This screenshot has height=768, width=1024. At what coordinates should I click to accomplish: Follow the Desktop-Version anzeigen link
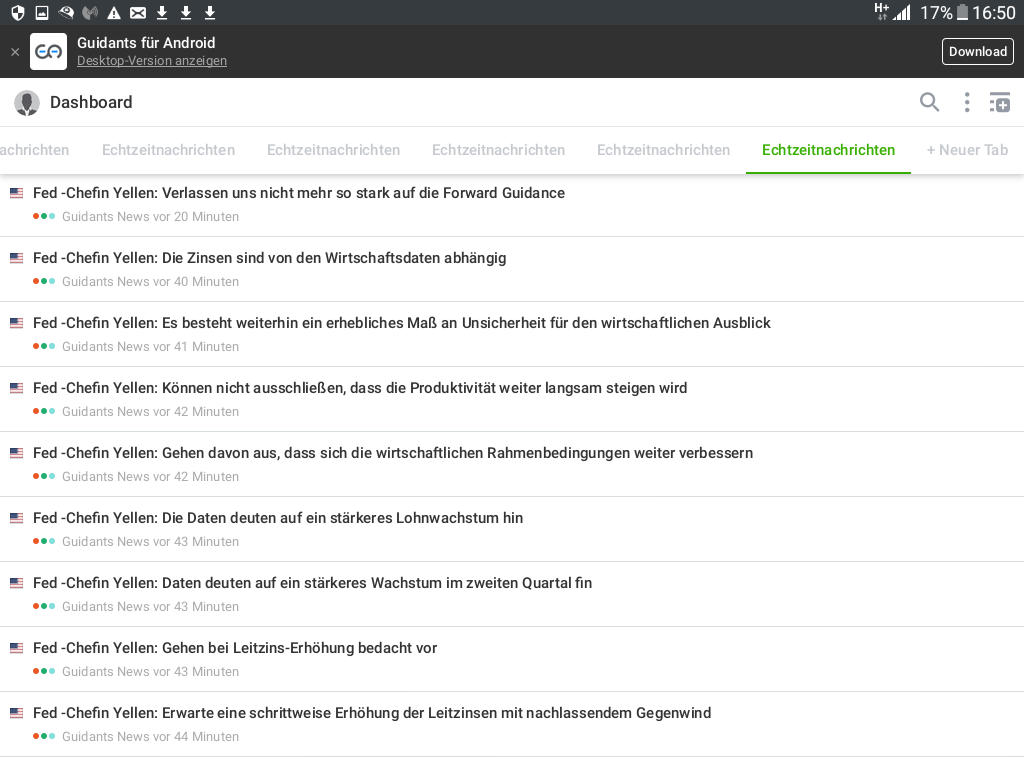[x=152, y=61]
